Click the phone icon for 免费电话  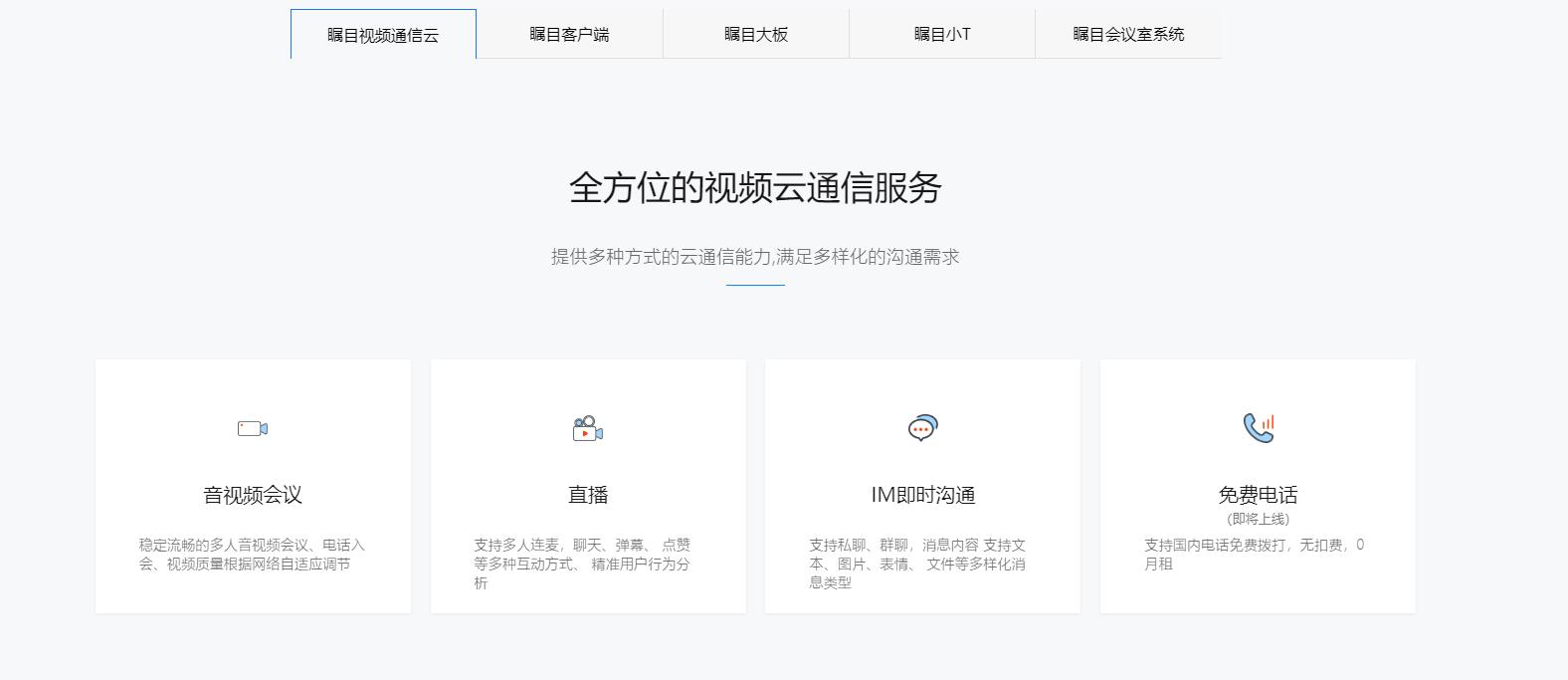pos(1258,427)
